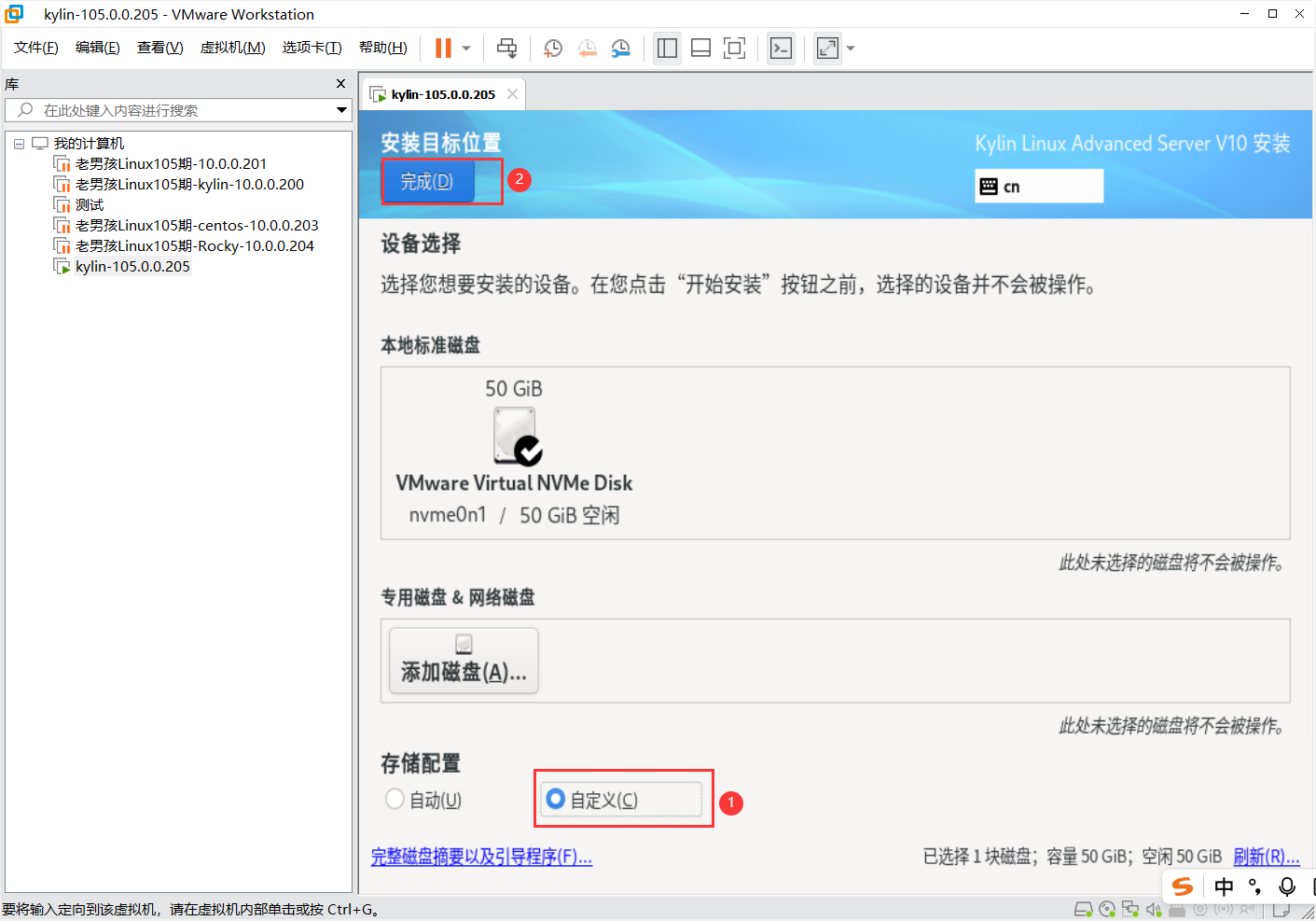Click the microphone voice input icon
This screenshot has height=921, width=1316.
1287,886
